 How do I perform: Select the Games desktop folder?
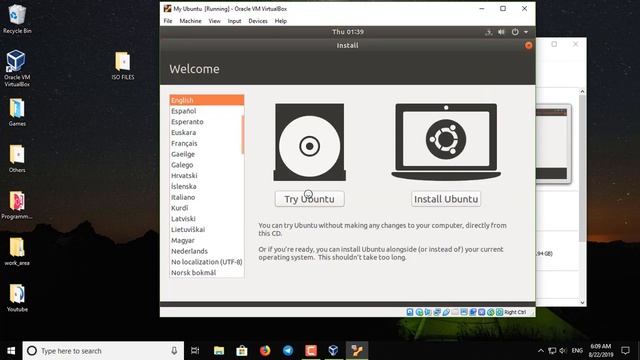17,112
